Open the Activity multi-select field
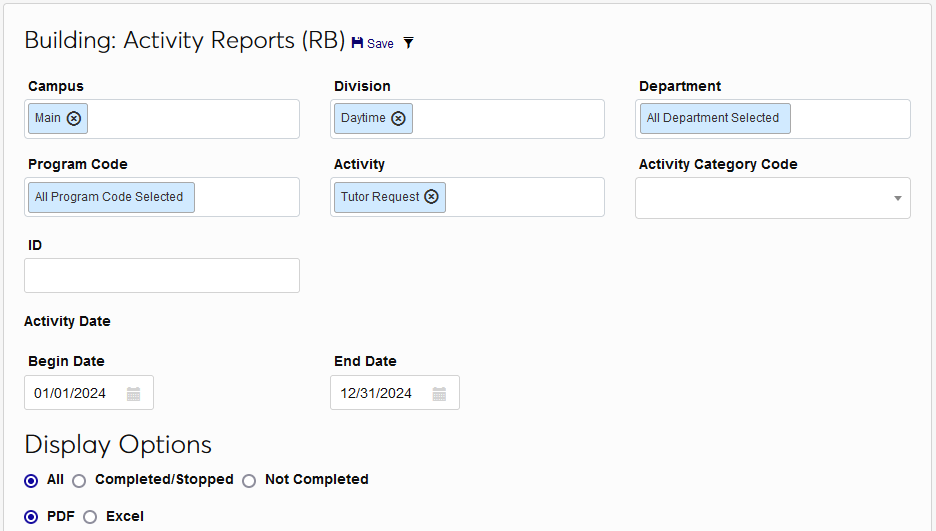936x531 pixels. click(467, 197)
